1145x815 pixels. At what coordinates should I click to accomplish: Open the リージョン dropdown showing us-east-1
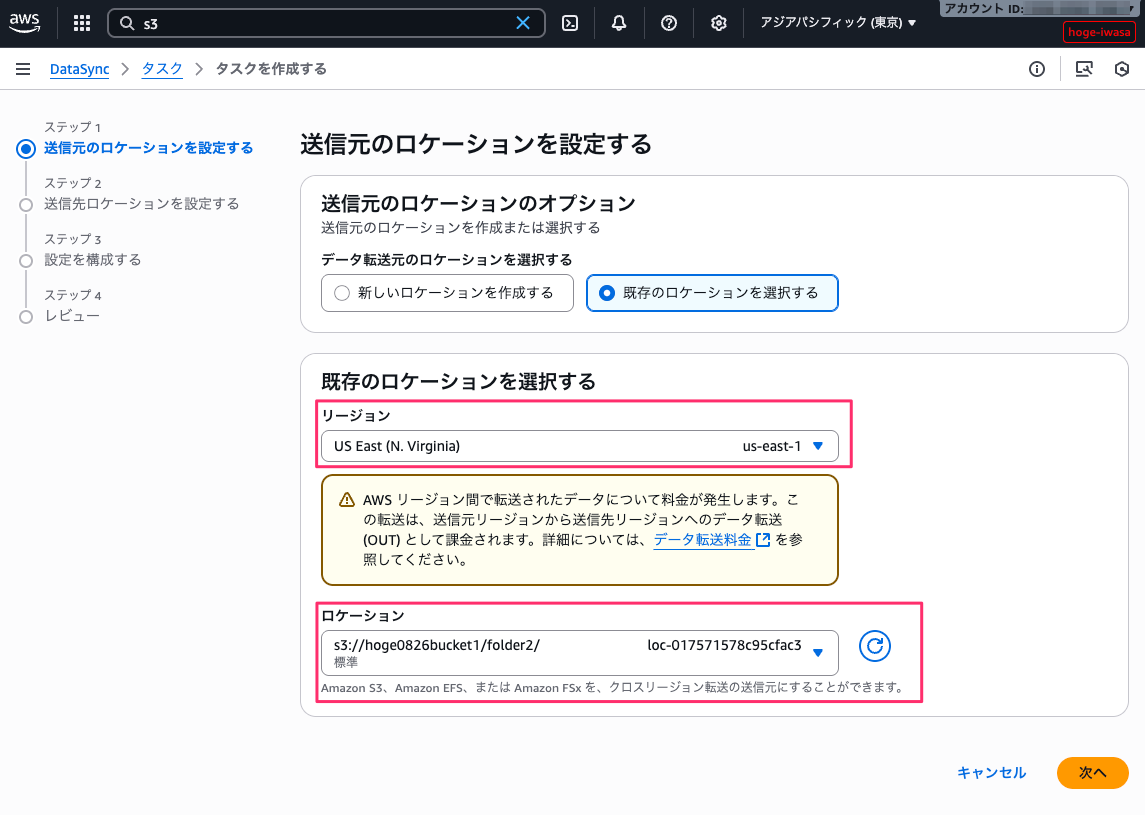(x=580, y=446)
